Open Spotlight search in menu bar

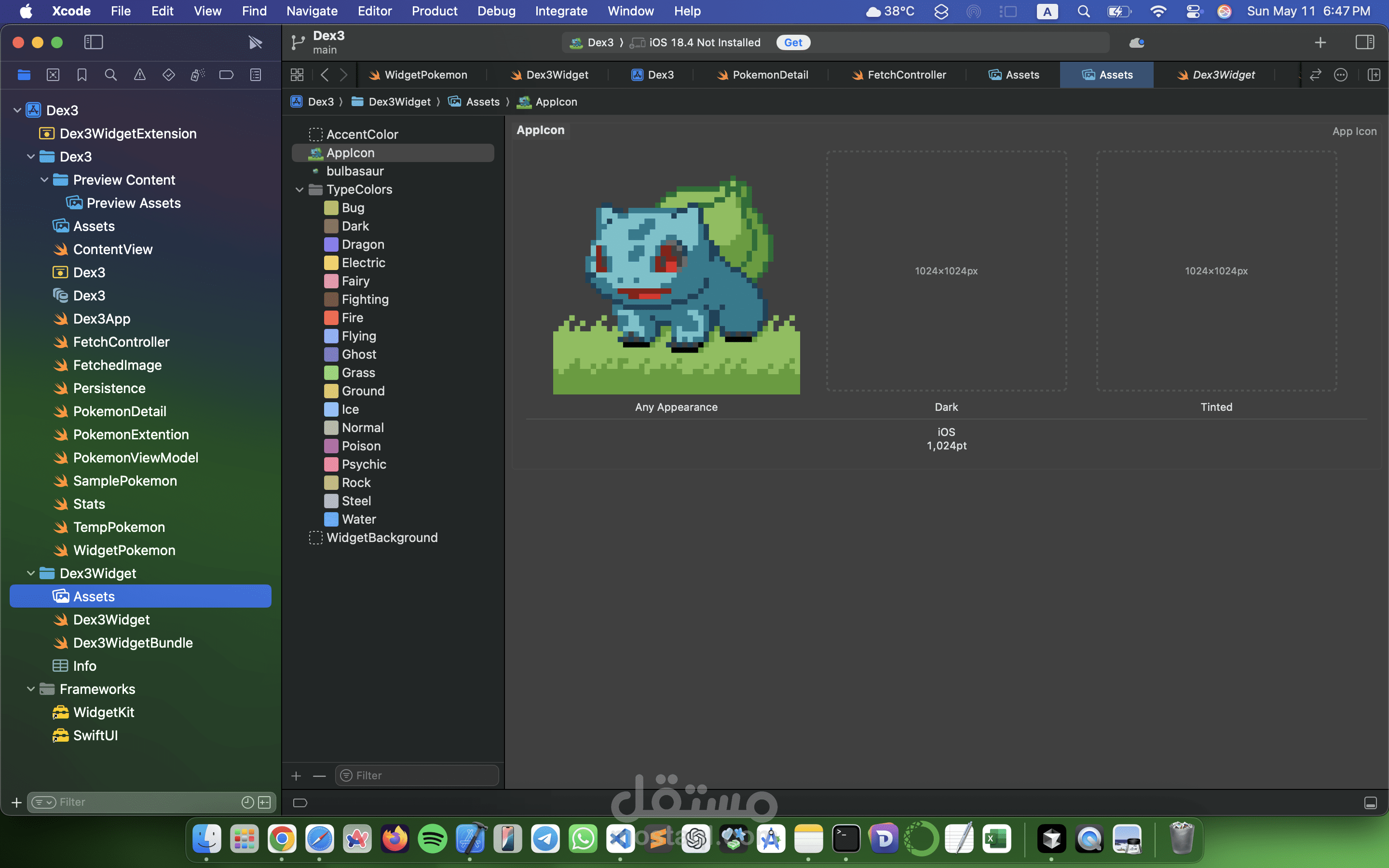(x=1084, y=11)
